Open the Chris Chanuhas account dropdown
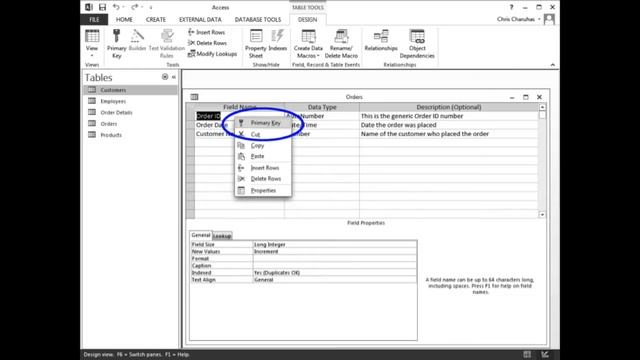Image resolution: width=640 pixels, height=360 pixels. pyautogui.click(x=518, y=19)
